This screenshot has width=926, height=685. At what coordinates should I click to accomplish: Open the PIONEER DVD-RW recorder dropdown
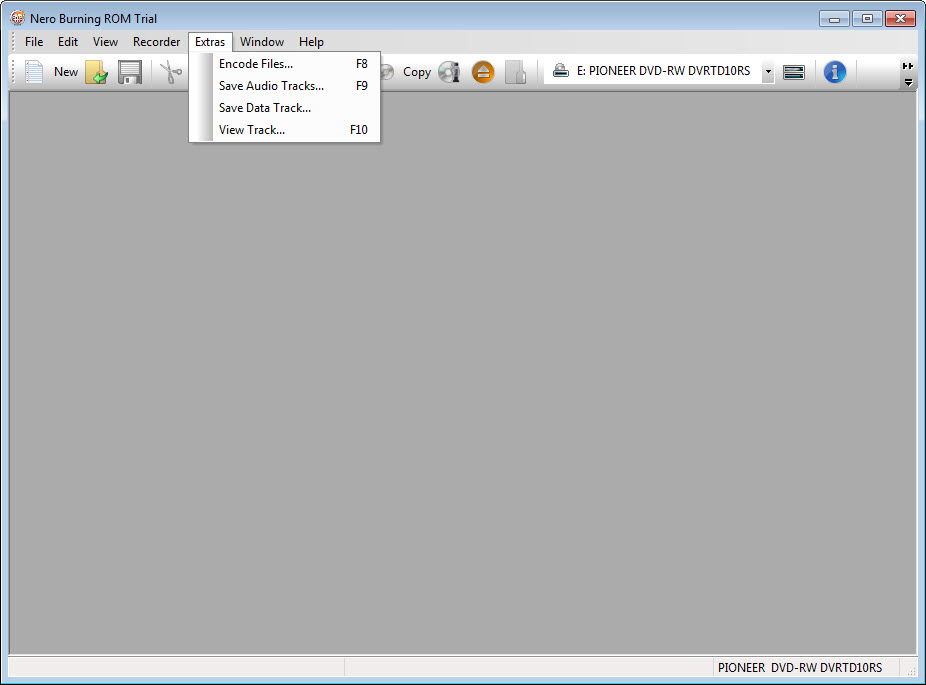[x=768, y=71]
